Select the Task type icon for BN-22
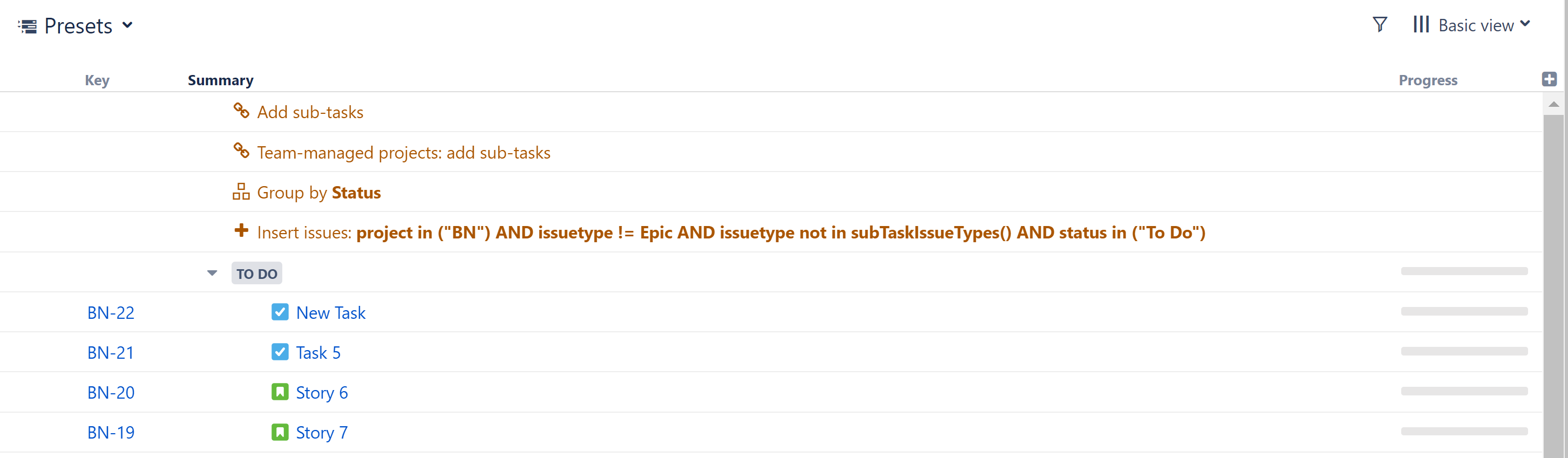Image resolution: width=1568 pixels, height=458 pixels. [280, 312]
